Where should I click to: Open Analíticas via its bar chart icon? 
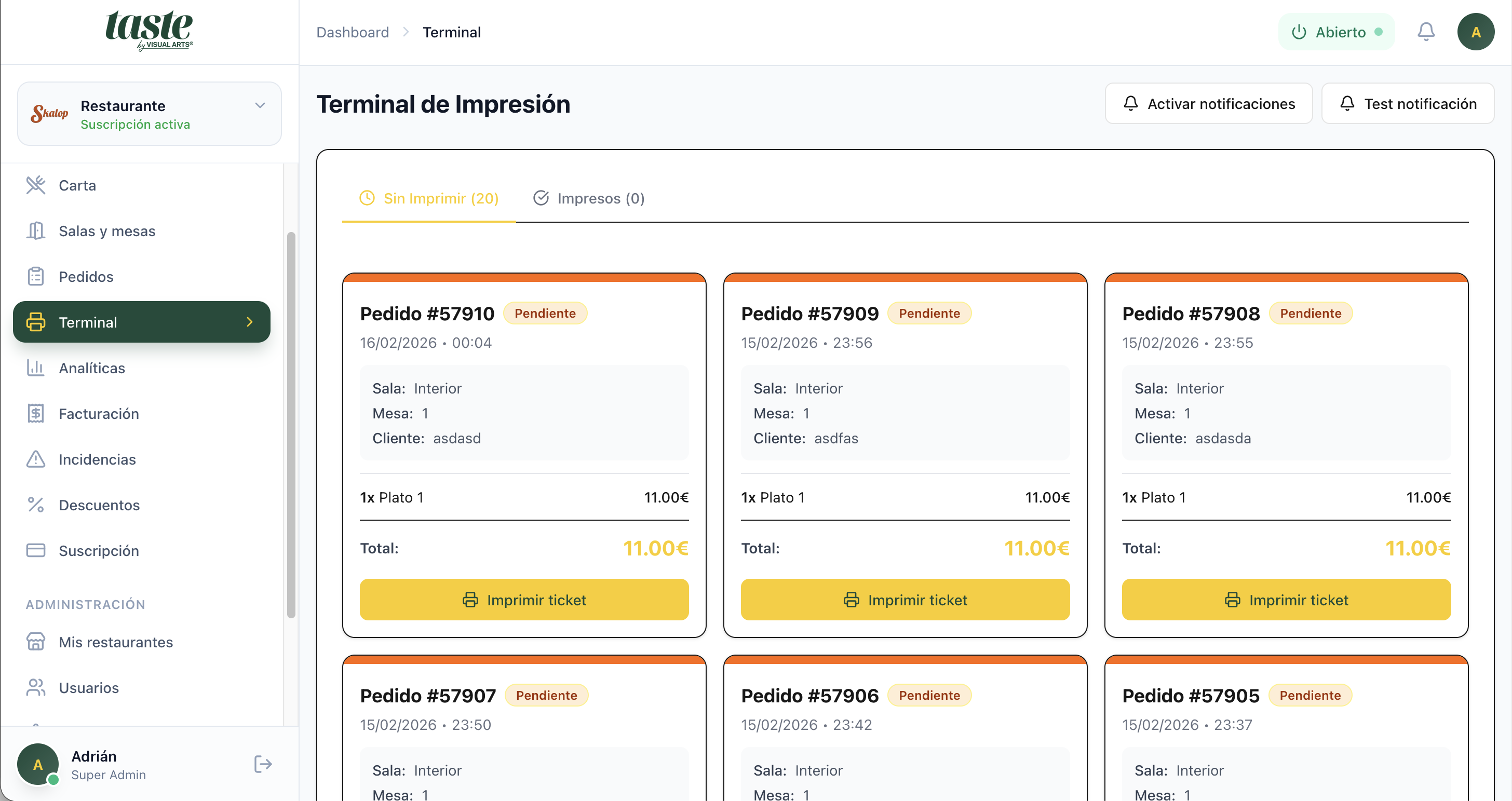click(36, 368)
